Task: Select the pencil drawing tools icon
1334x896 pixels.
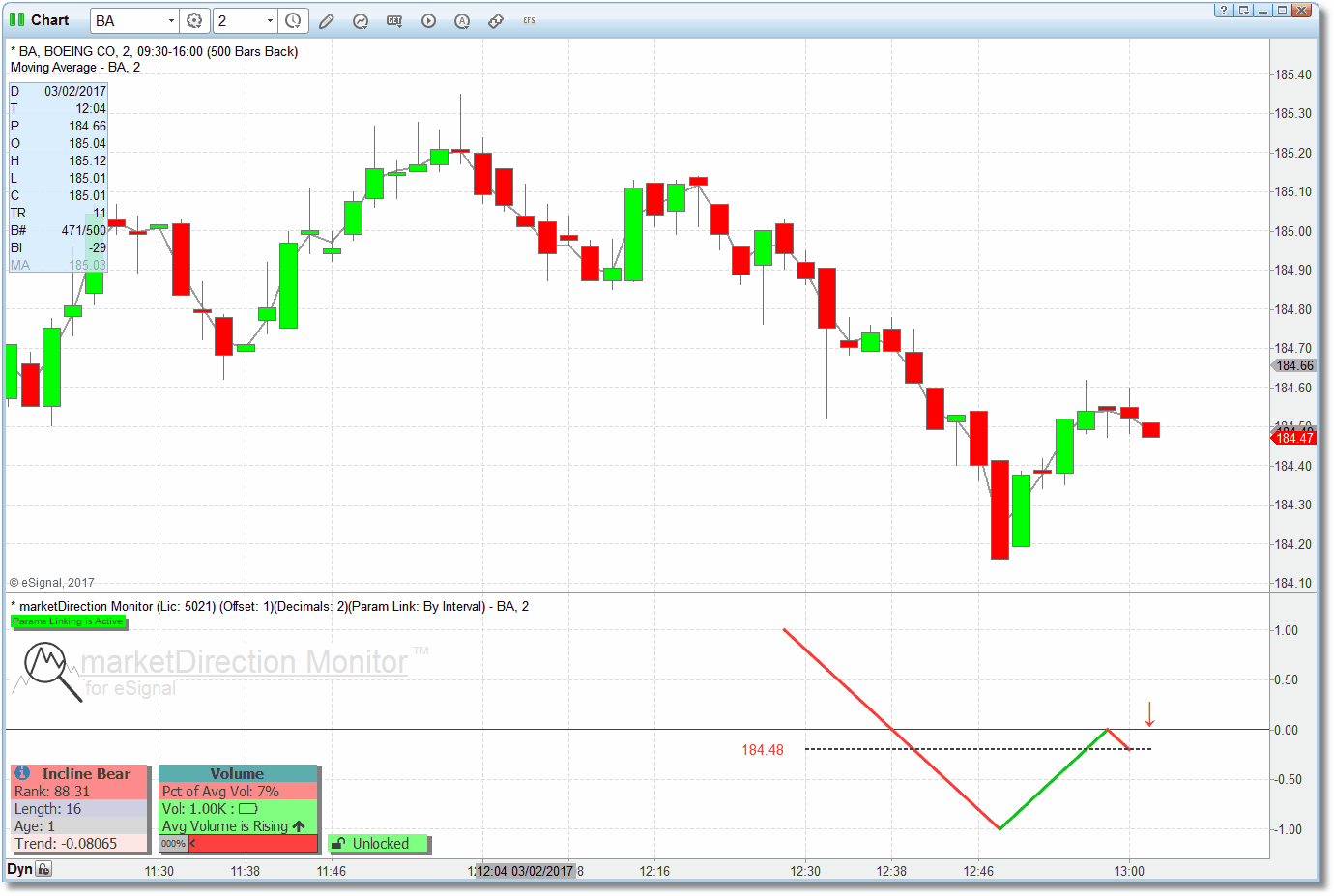Action: pyautogui.click(x=327, y=20)
